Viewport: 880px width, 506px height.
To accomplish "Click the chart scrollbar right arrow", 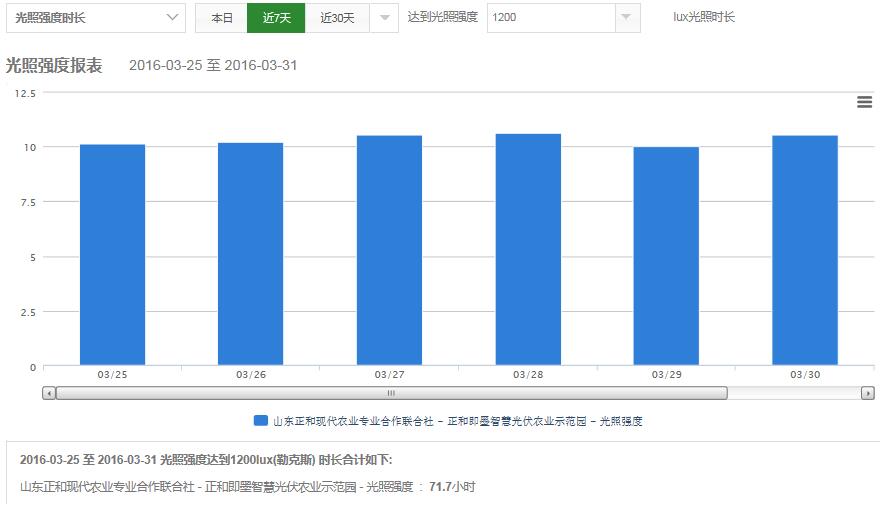I will [x=867, y=393].
